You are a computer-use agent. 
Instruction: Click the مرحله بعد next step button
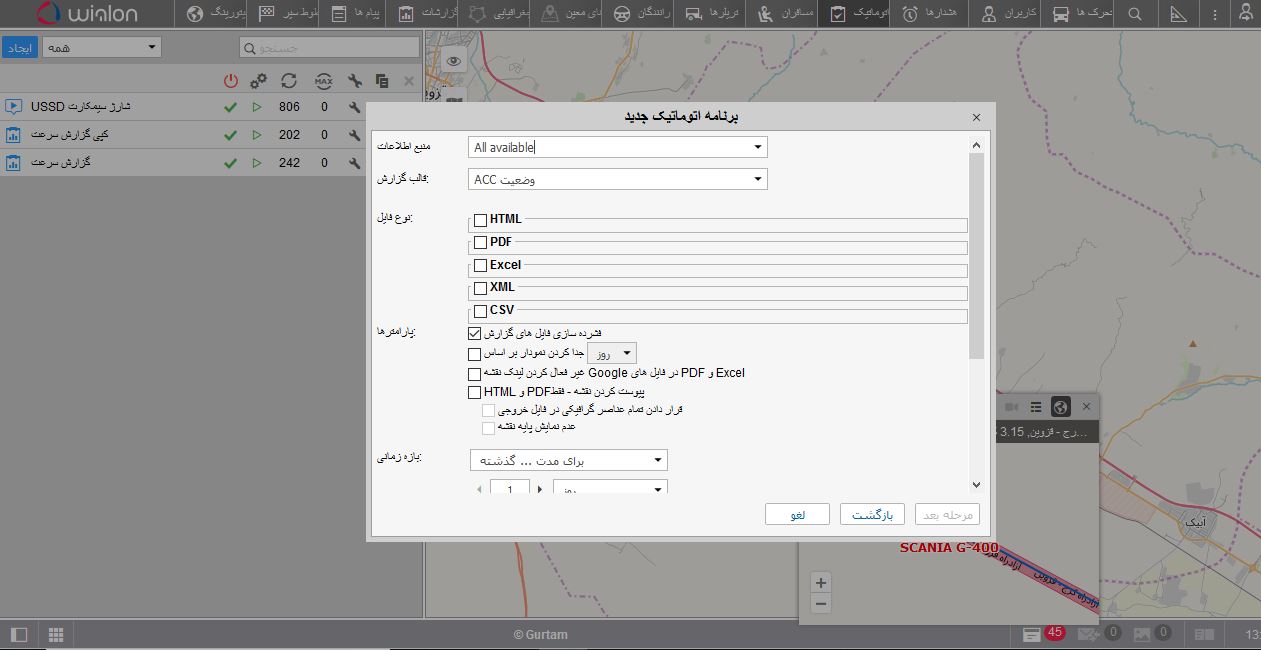coord(947,514)
